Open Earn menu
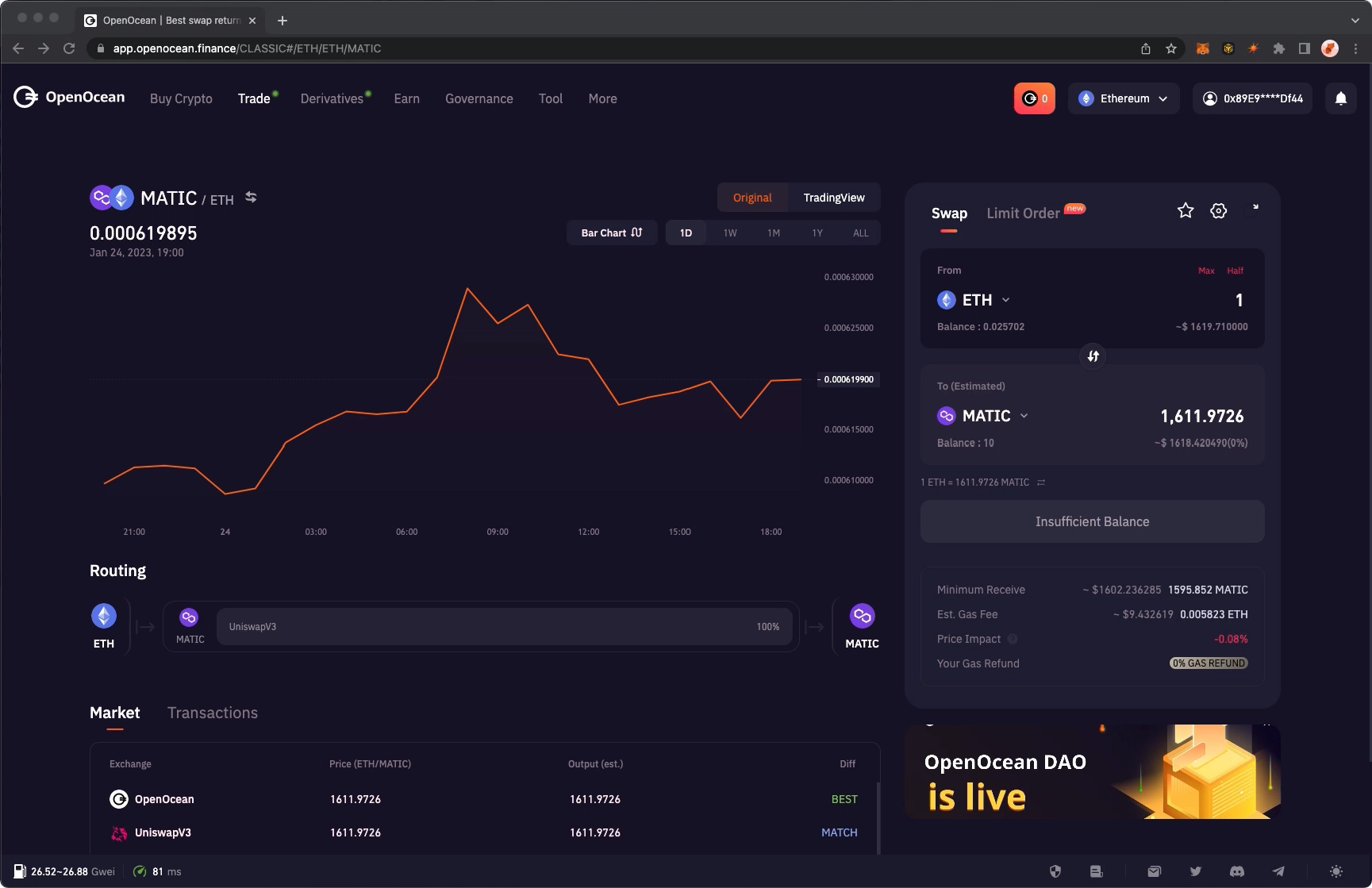This screenshot has width=1372, height=888. [407, 98]
